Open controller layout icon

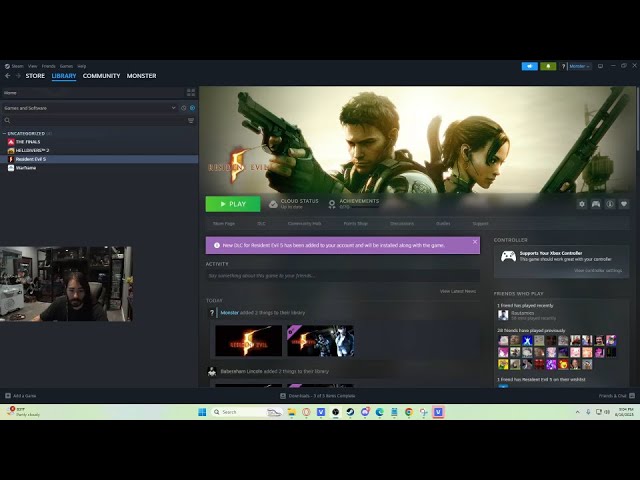596,204
